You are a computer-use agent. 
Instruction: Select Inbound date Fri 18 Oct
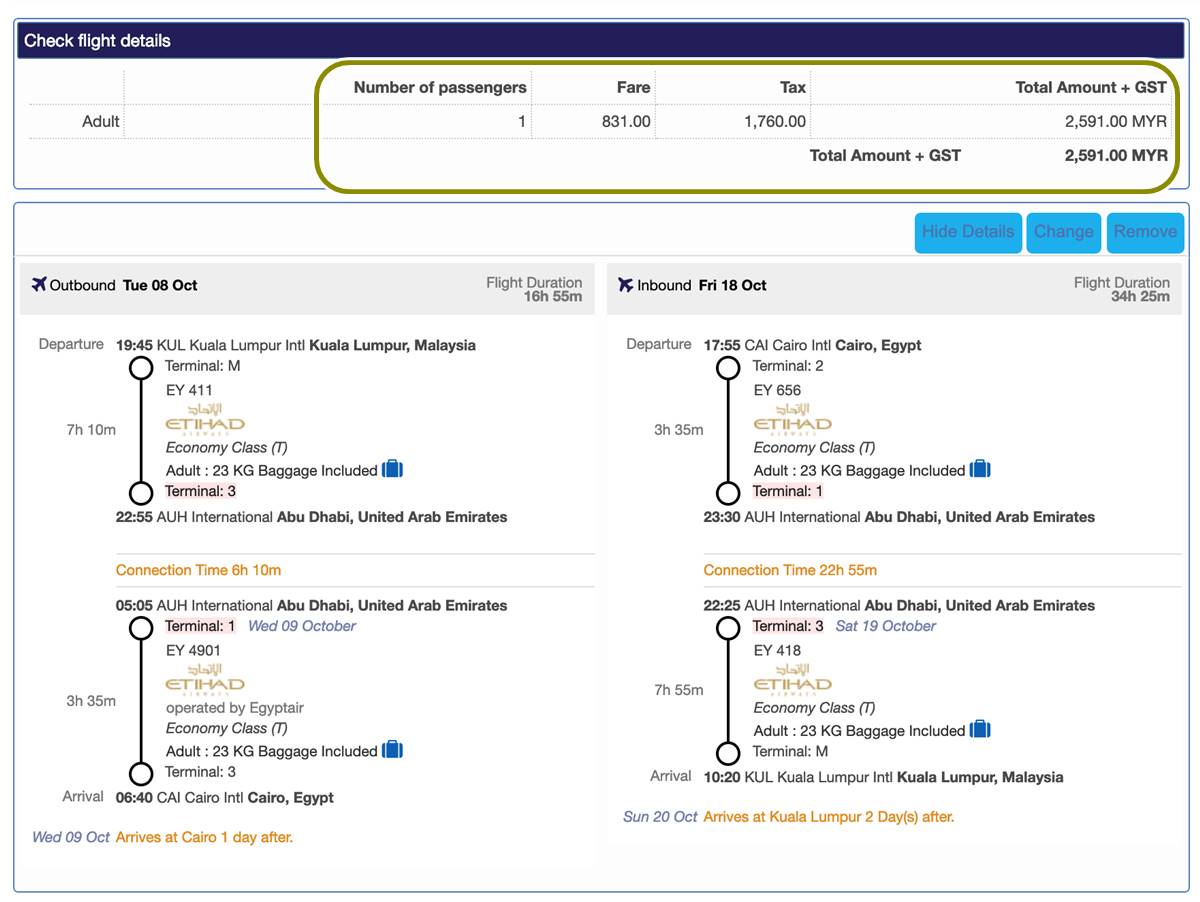click(733, 285)
